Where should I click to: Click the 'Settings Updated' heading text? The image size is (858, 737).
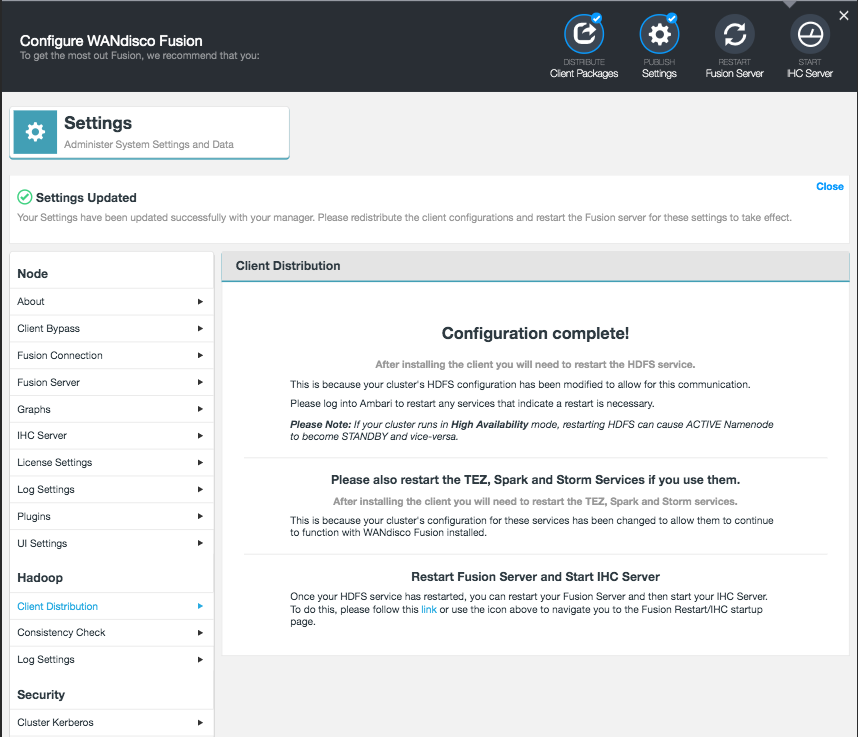point(86,198)
